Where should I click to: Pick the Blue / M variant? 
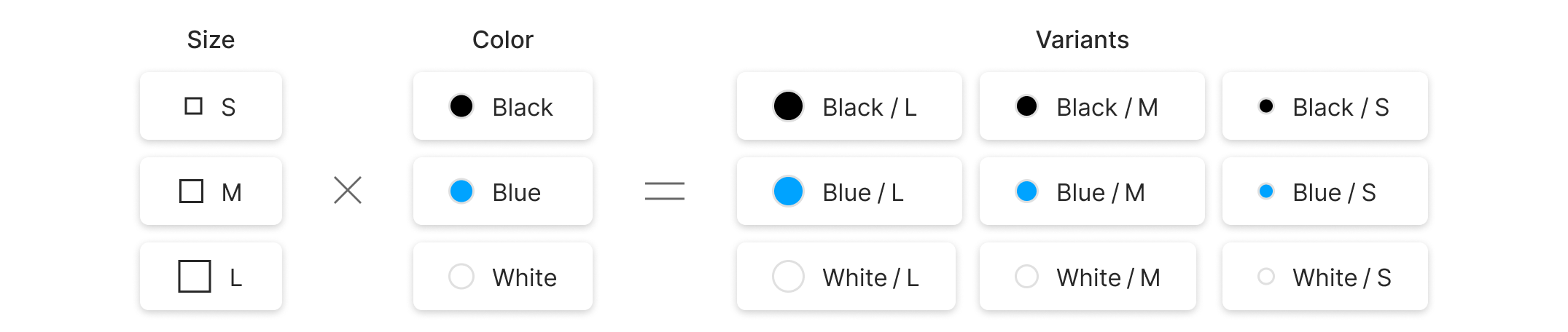click(x=1091, y=191)
